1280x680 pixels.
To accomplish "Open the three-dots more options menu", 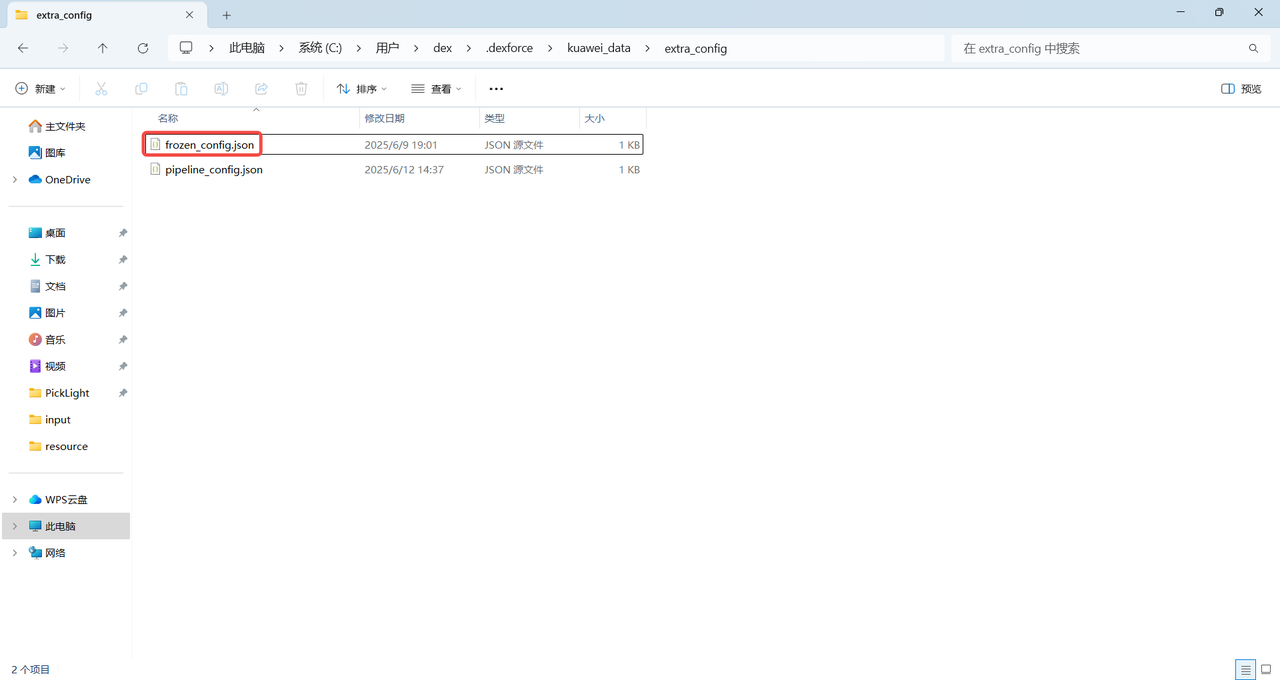I will 496,89.
